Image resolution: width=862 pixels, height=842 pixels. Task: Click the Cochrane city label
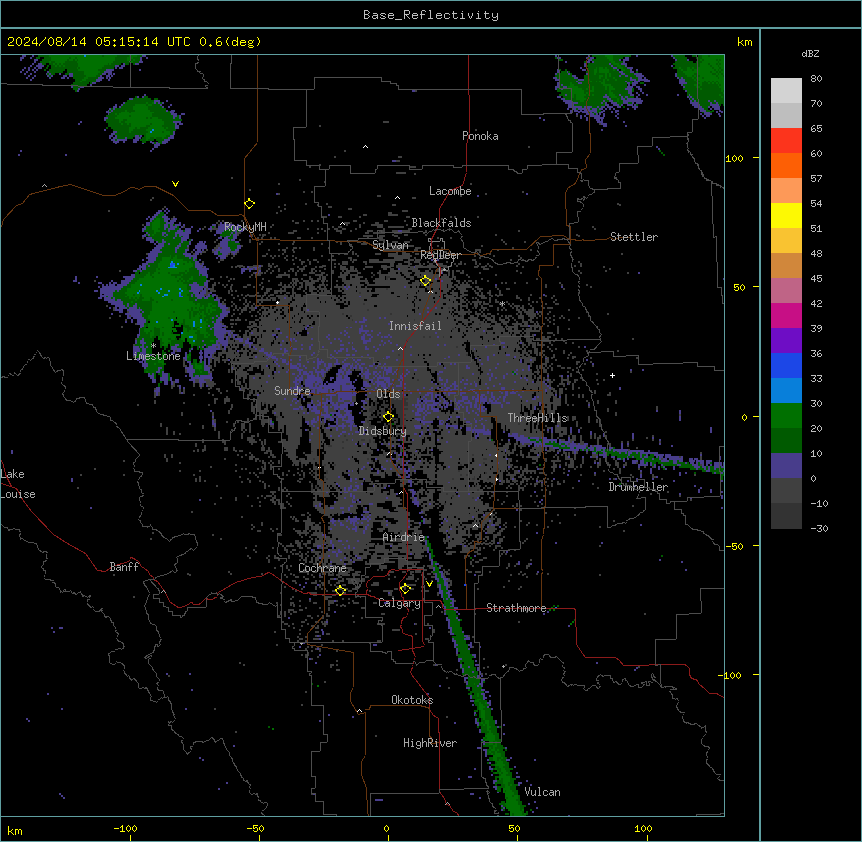click(x=322, y=568)
